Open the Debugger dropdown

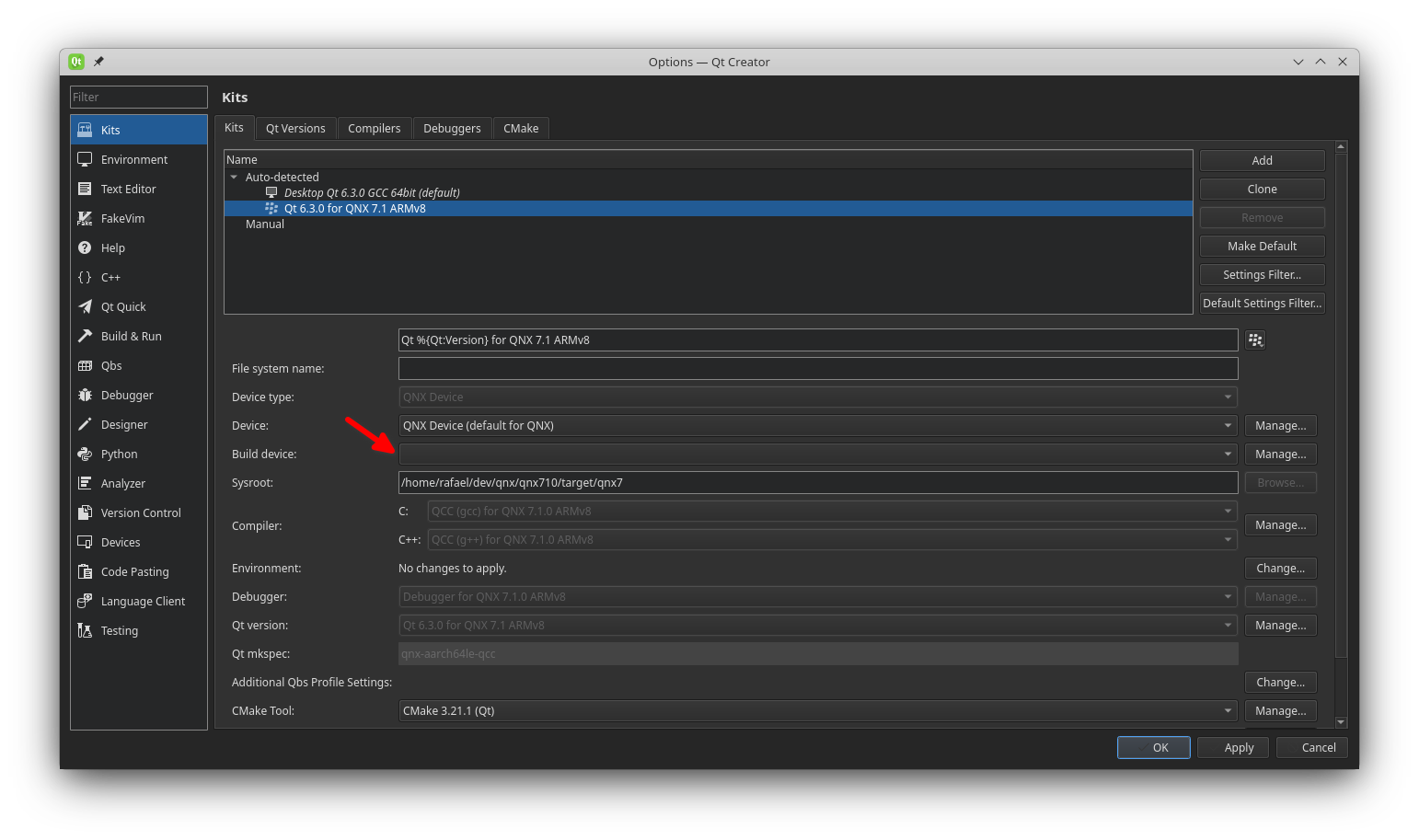[x=817, y=596]
